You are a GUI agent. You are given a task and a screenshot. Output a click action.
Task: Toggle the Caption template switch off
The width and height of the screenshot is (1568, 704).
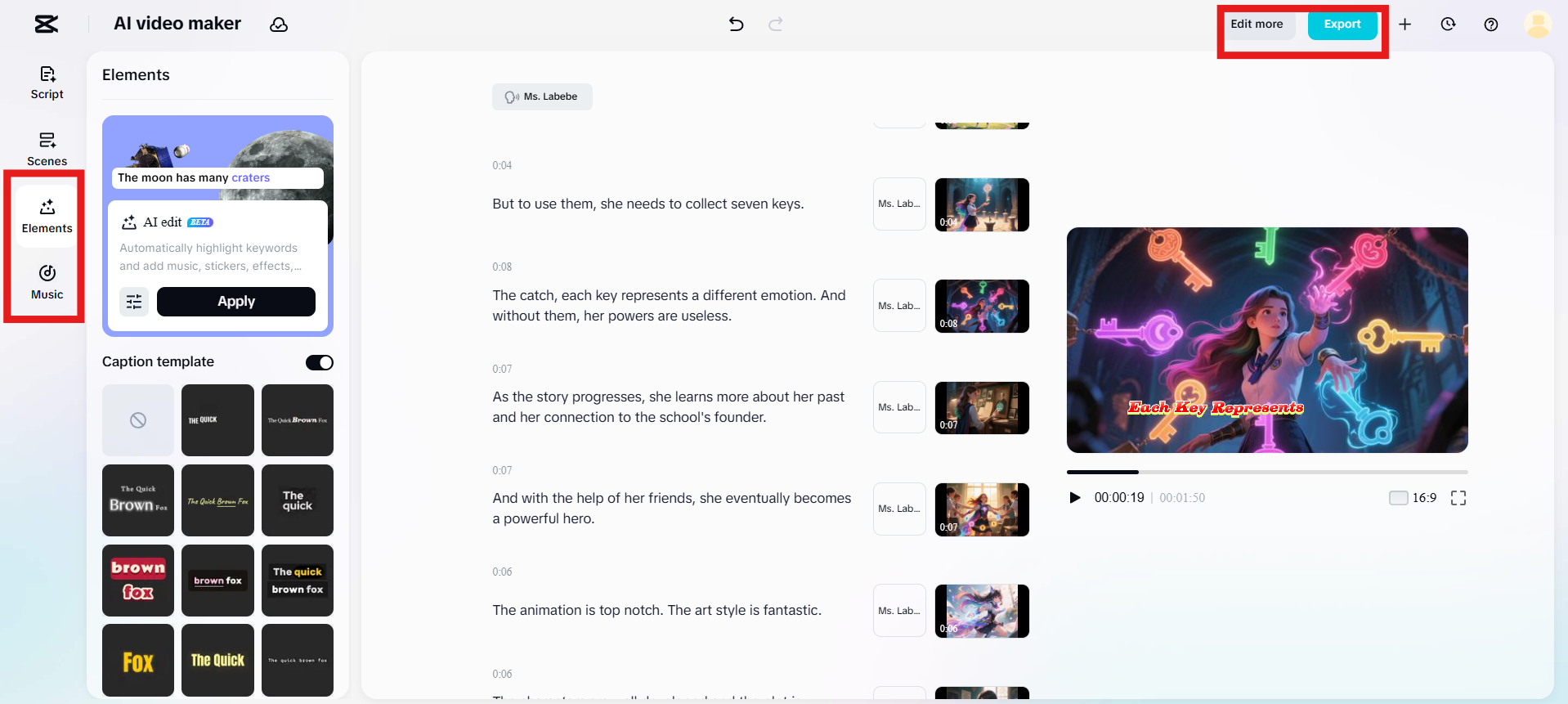coord(320,362)
